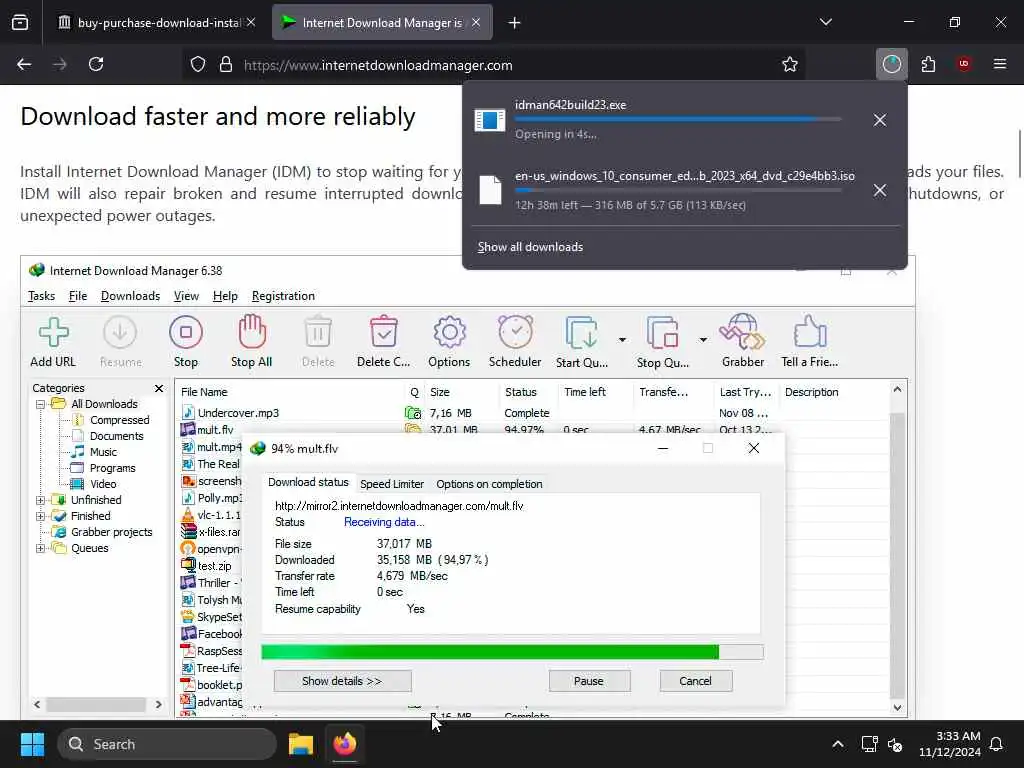Viewport: 1024px width, 768px height.
Task: Switch to the Speed Limiter tab
Action: point(392,484)
